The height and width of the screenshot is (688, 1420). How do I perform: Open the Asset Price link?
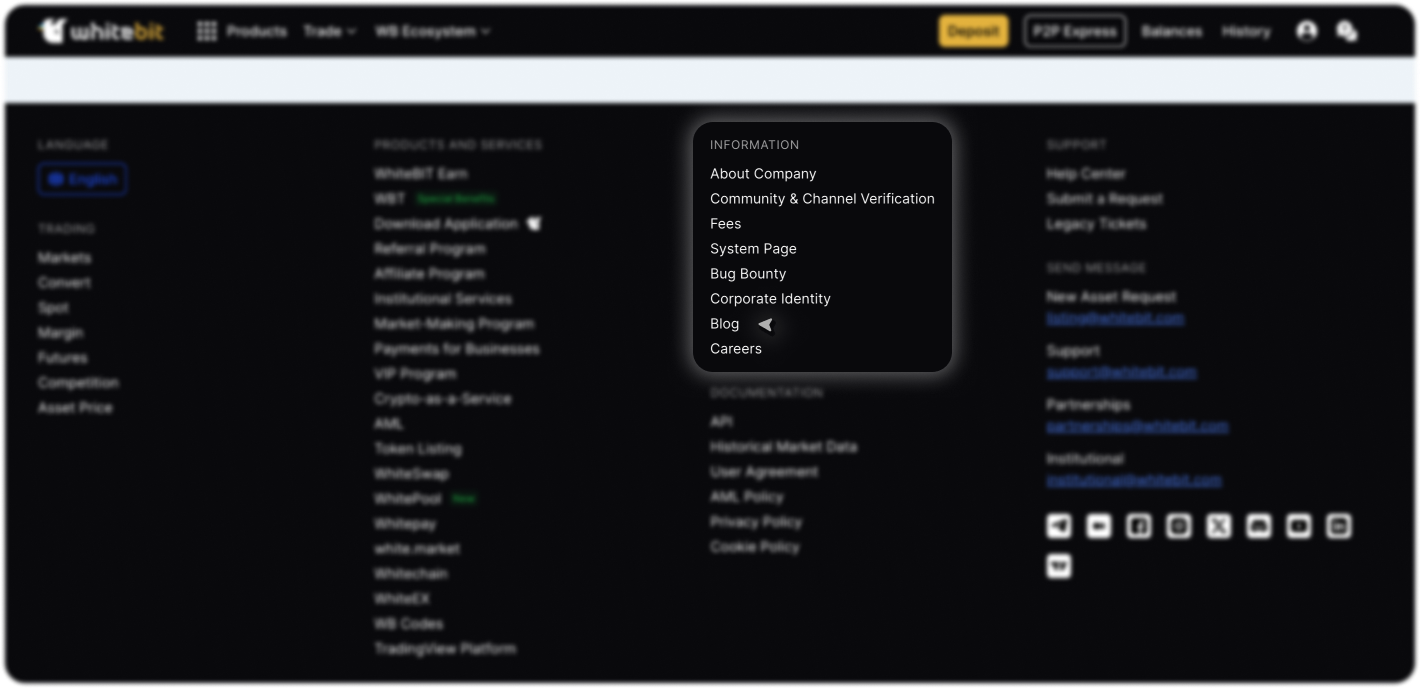pos(75,408)
